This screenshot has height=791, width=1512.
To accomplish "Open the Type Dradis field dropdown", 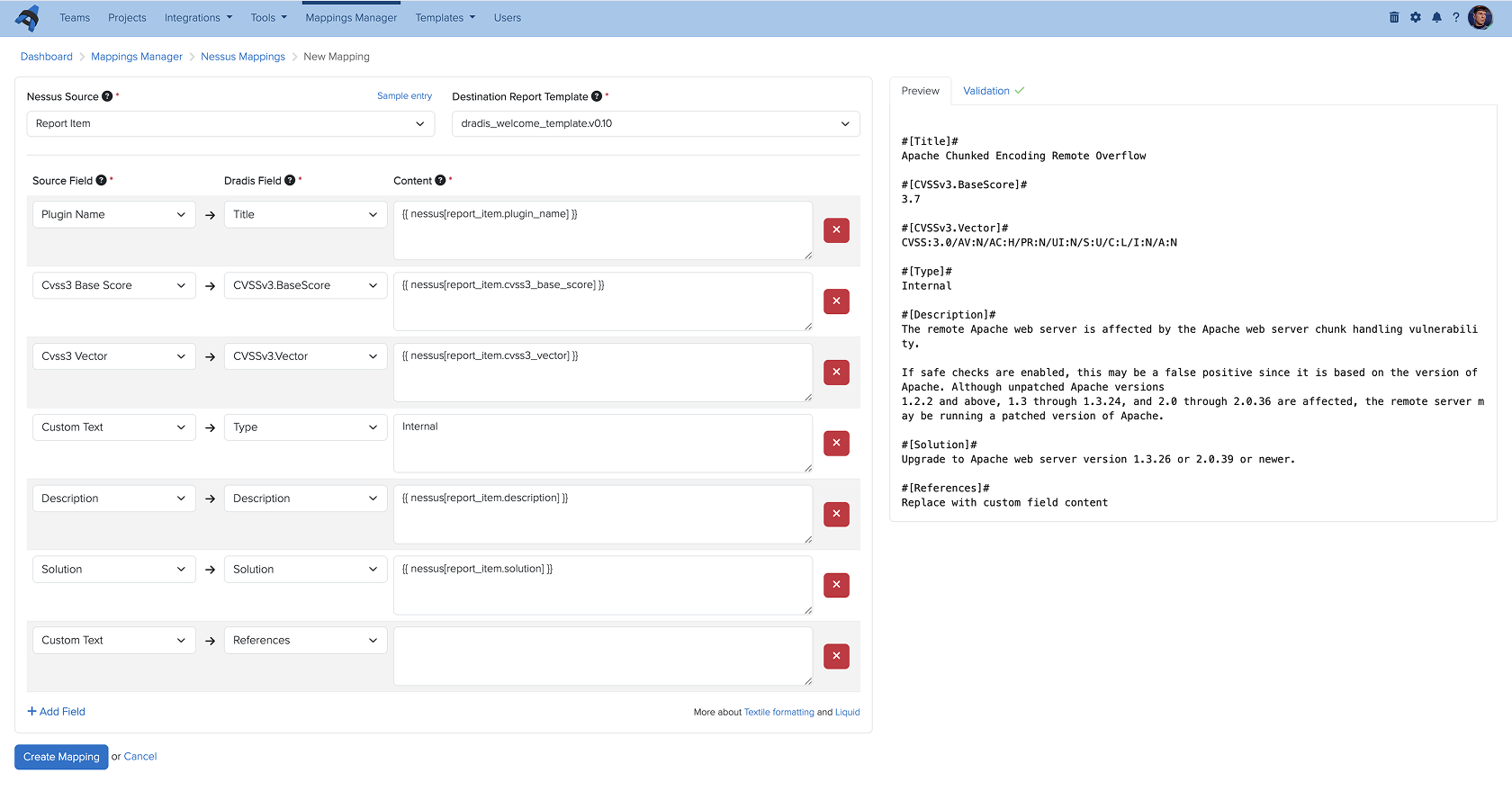I will point(305,427).
